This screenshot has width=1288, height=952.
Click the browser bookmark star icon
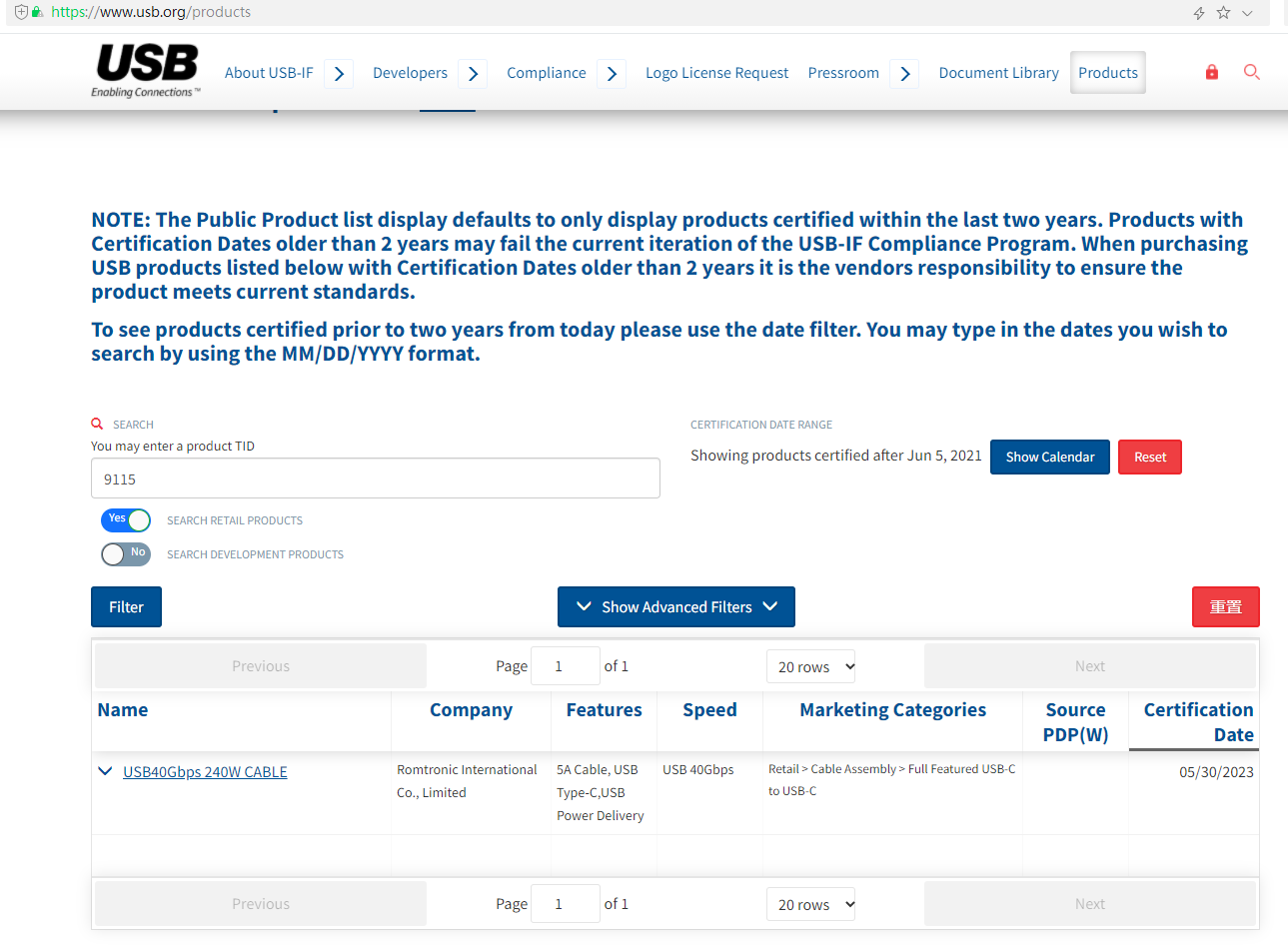click(x=1223, y=13)
